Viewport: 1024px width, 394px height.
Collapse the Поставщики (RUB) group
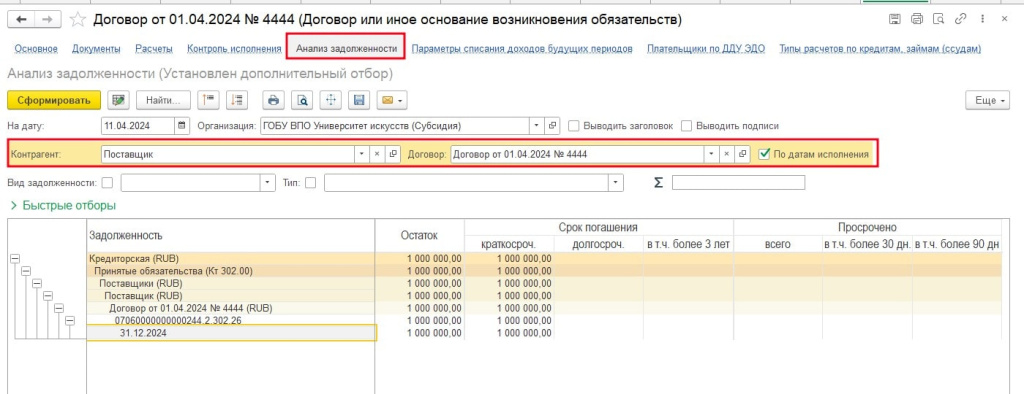pyautogui.click(x=37, y=283)
